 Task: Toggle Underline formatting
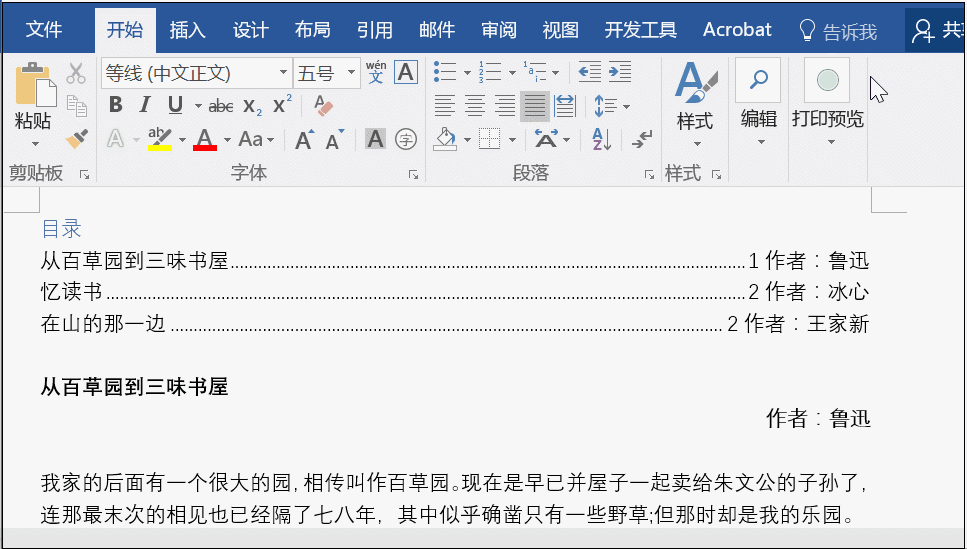point(175,105)
